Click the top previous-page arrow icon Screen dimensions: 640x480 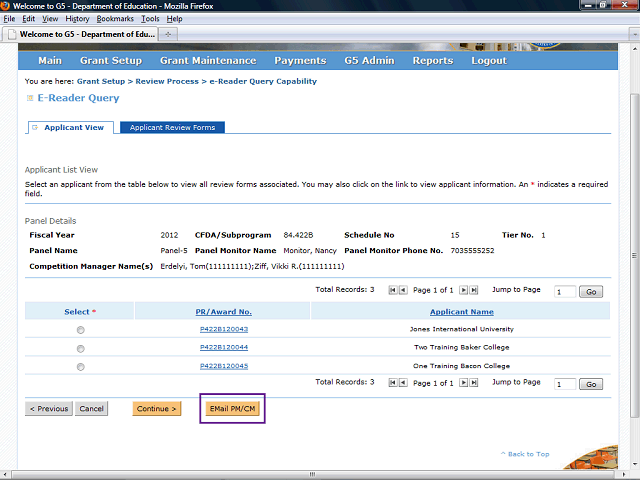402,290
